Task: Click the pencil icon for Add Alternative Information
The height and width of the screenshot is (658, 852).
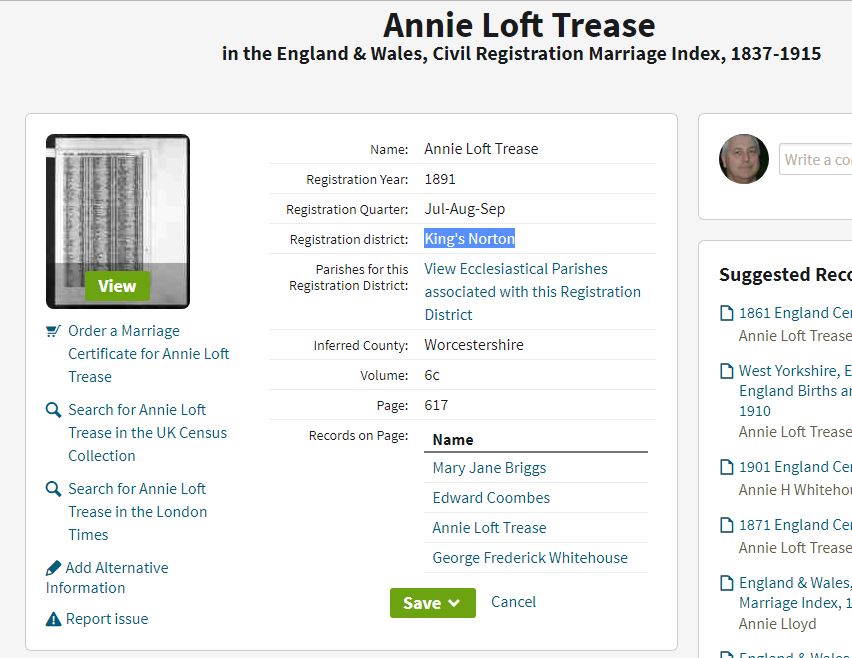Action: click(54, 568)
